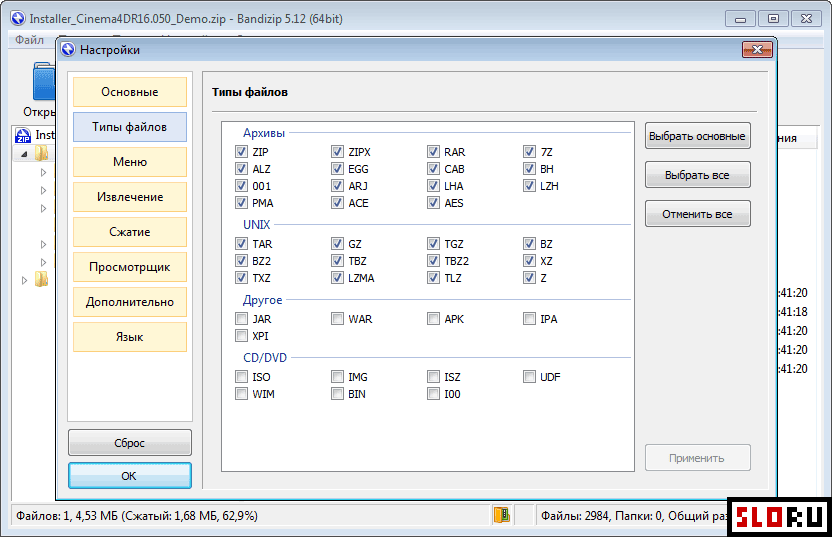Screen dimensions: 832x537
Task: Expand the bottom folder node in main tree
Action: 24,280
